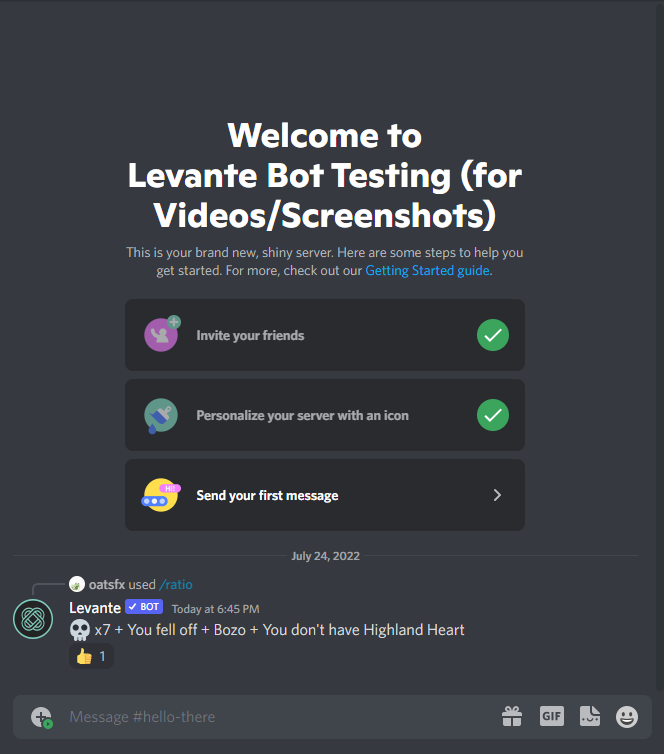The image size is (664, 754).
Task: Click the chat vertical scrollbar
Action: point(660,346)
